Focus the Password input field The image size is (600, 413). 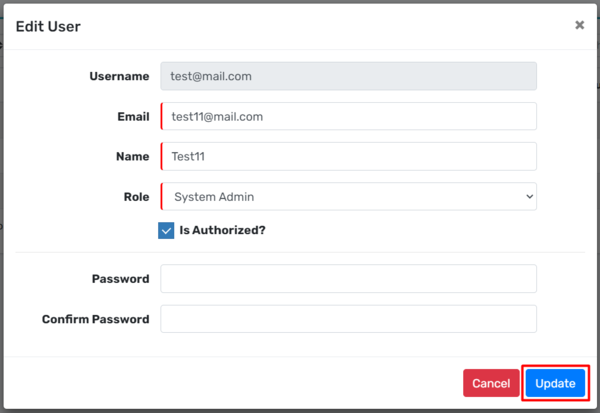coord(348,279)
